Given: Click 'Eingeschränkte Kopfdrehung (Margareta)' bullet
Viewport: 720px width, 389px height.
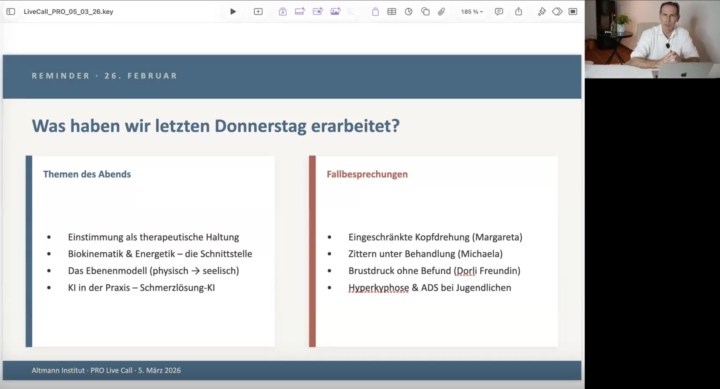Looking at the screenshot, I should pyautogui.click(x=435, y=237).
